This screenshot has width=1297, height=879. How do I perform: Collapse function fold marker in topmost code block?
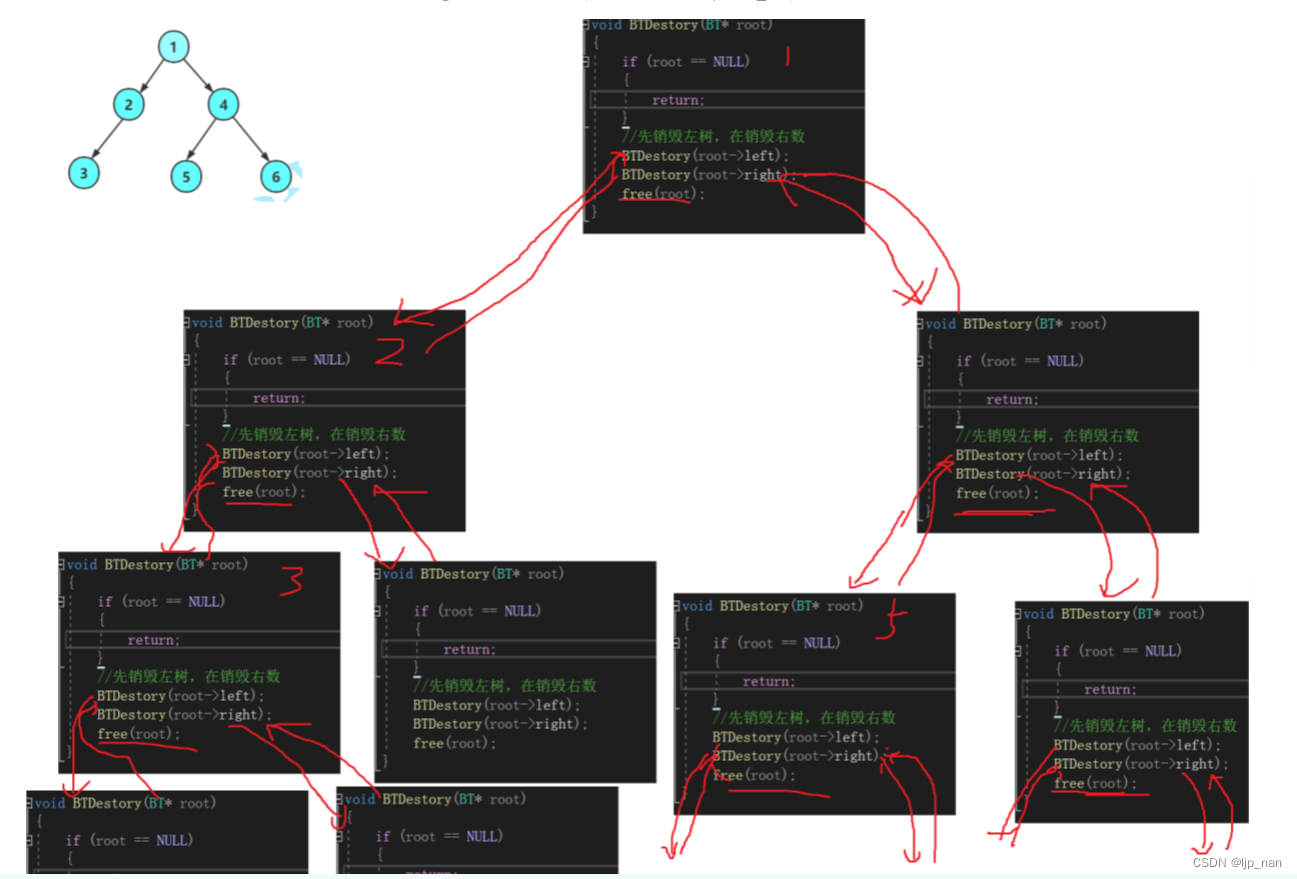(x=587, y=25)
